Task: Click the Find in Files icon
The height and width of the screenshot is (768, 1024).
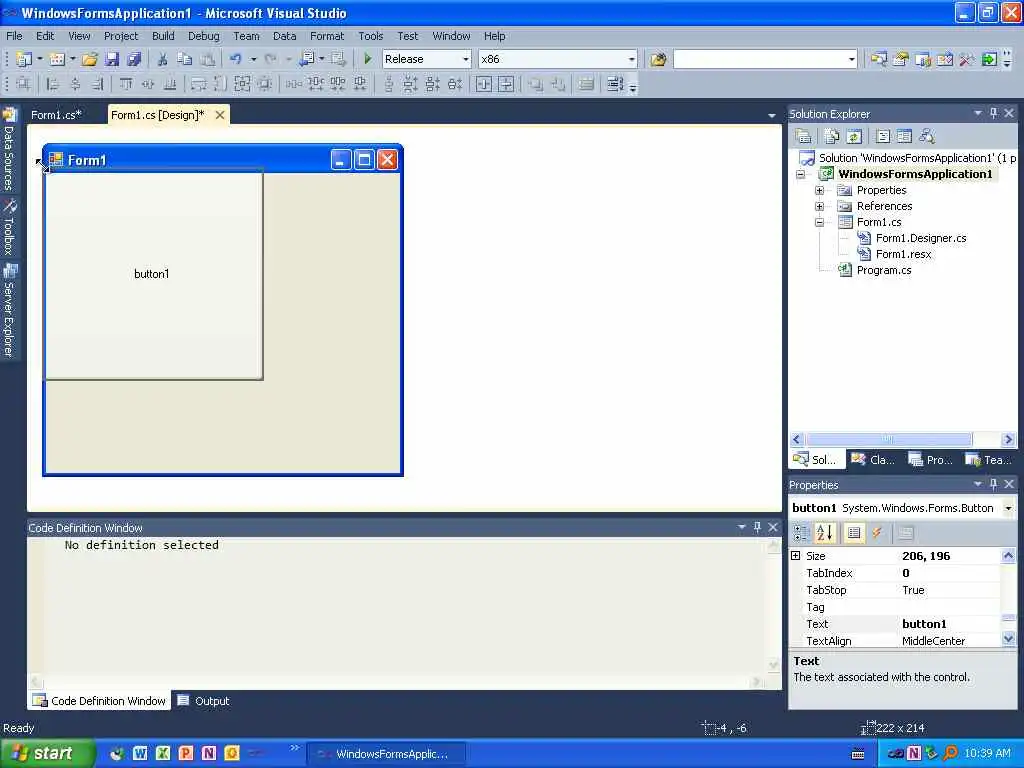Action: click(658, 59)
